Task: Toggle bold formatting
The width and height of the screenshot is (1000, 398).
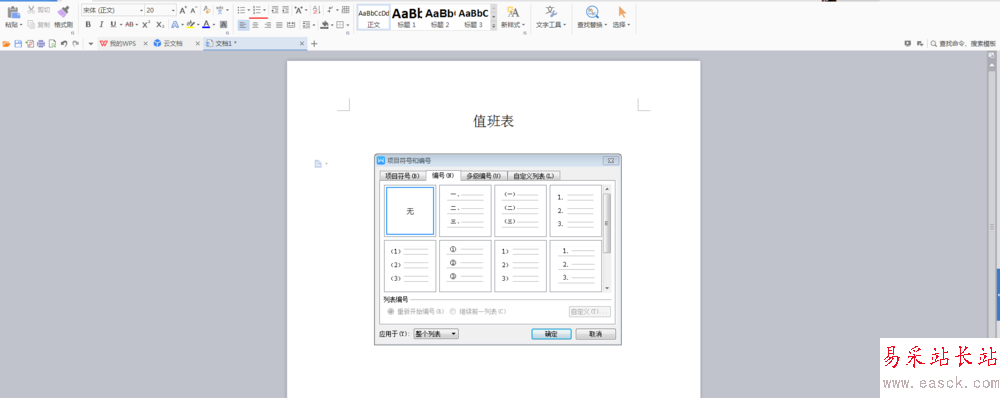Action: (88, 24)
